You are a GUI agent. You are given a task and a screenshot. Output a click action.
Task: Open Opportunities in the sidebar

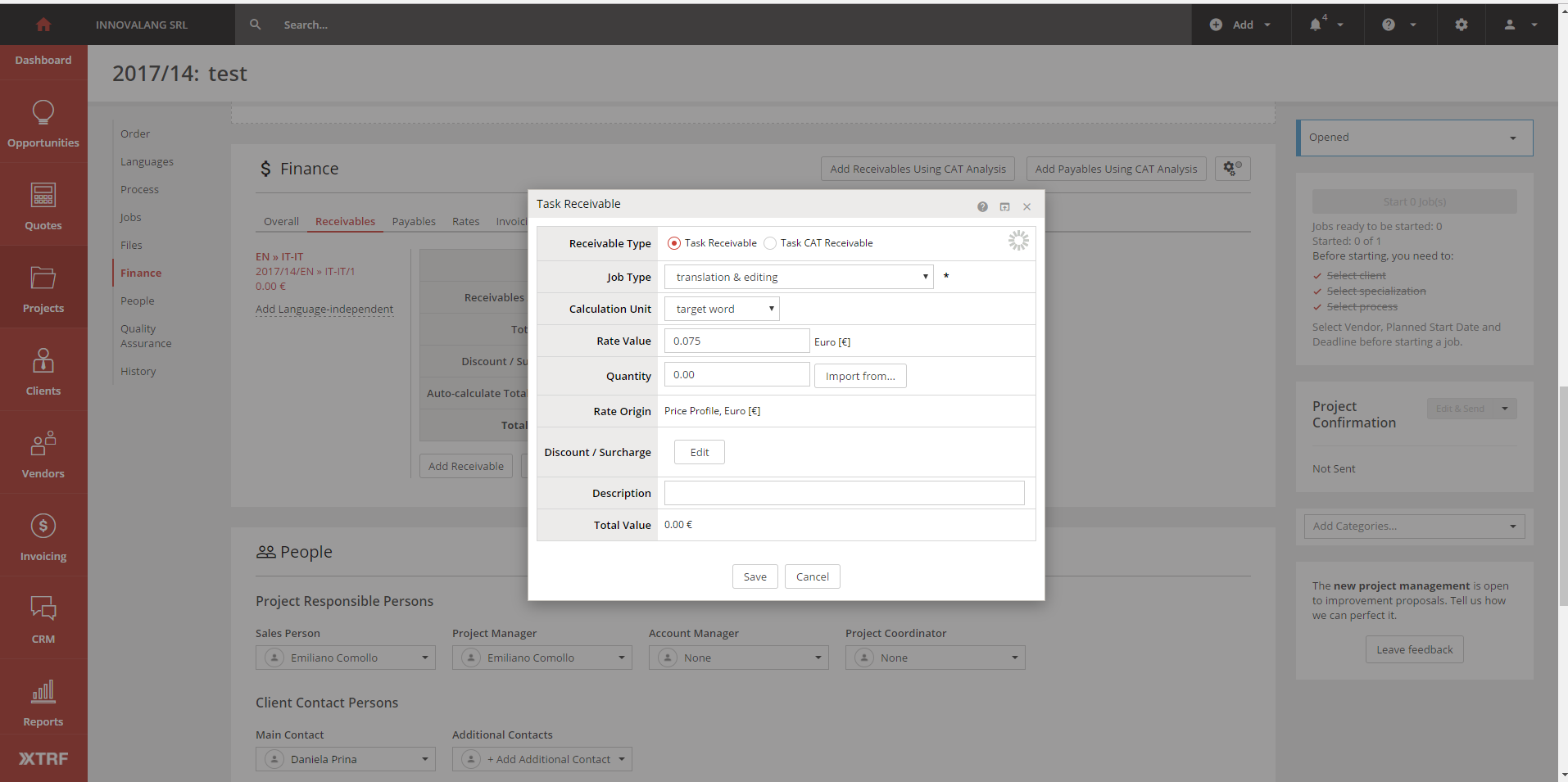pos(43,123)
